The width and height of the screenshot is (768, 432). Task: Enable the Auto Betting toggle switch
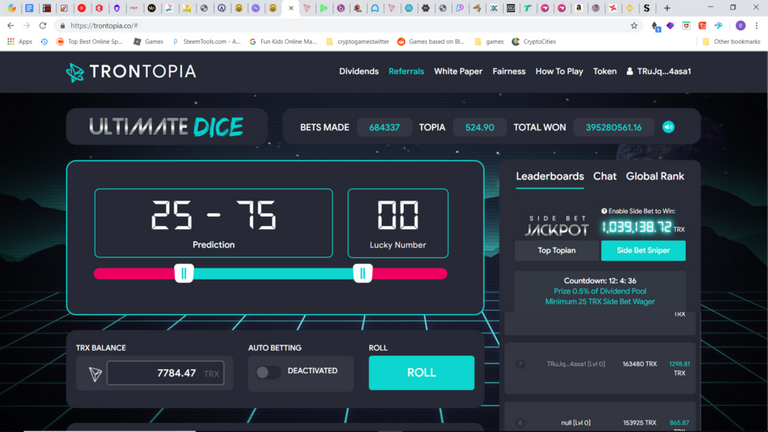tap(268, 373)
